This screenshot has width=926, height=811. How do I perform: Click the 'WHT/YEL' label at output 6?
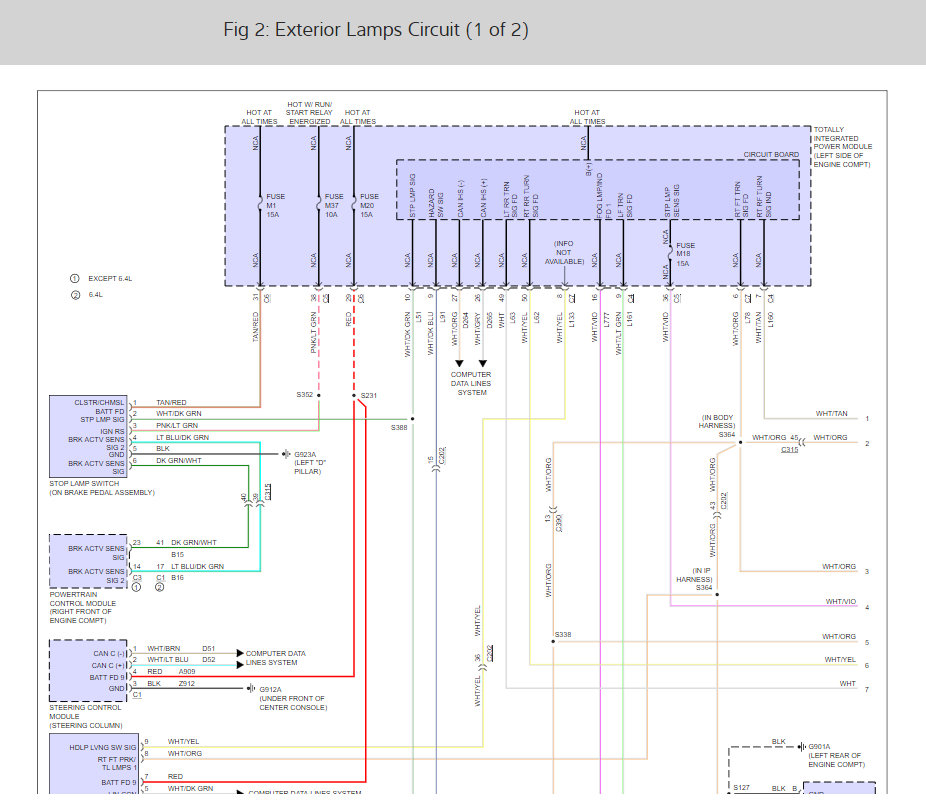pyautogui.click(x=840, y=659)
